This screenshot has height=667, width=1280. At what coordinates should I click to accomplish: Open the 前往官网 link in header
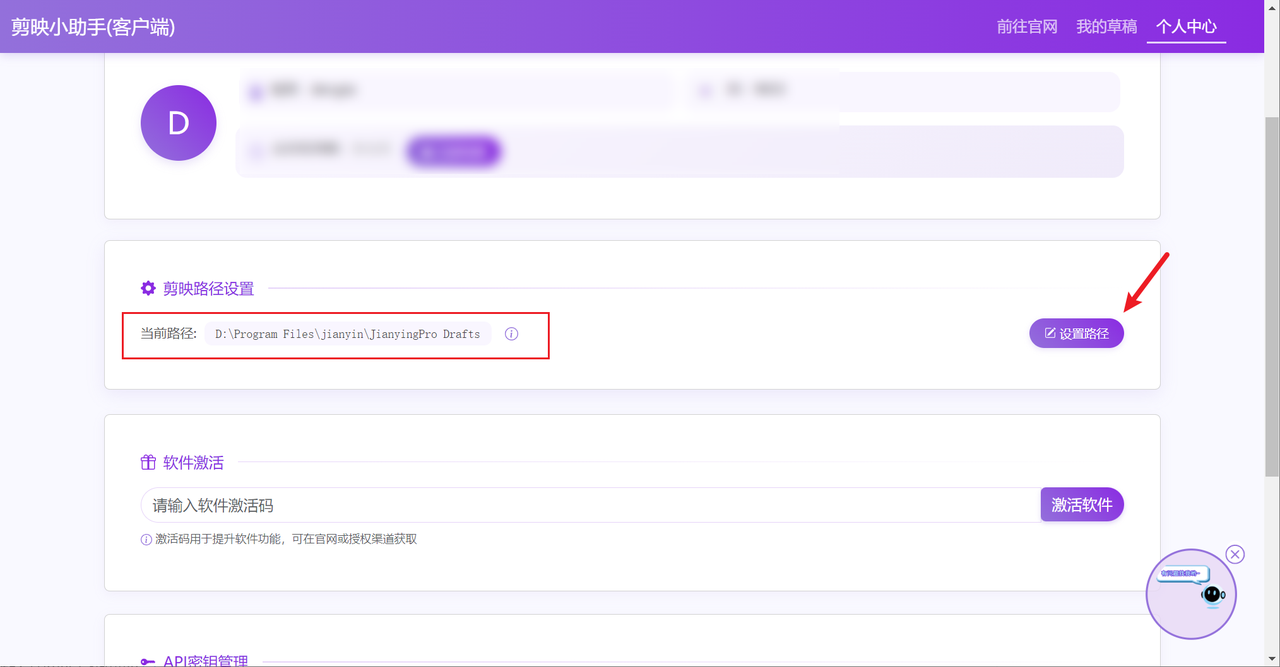click(x=1027, y=26)
